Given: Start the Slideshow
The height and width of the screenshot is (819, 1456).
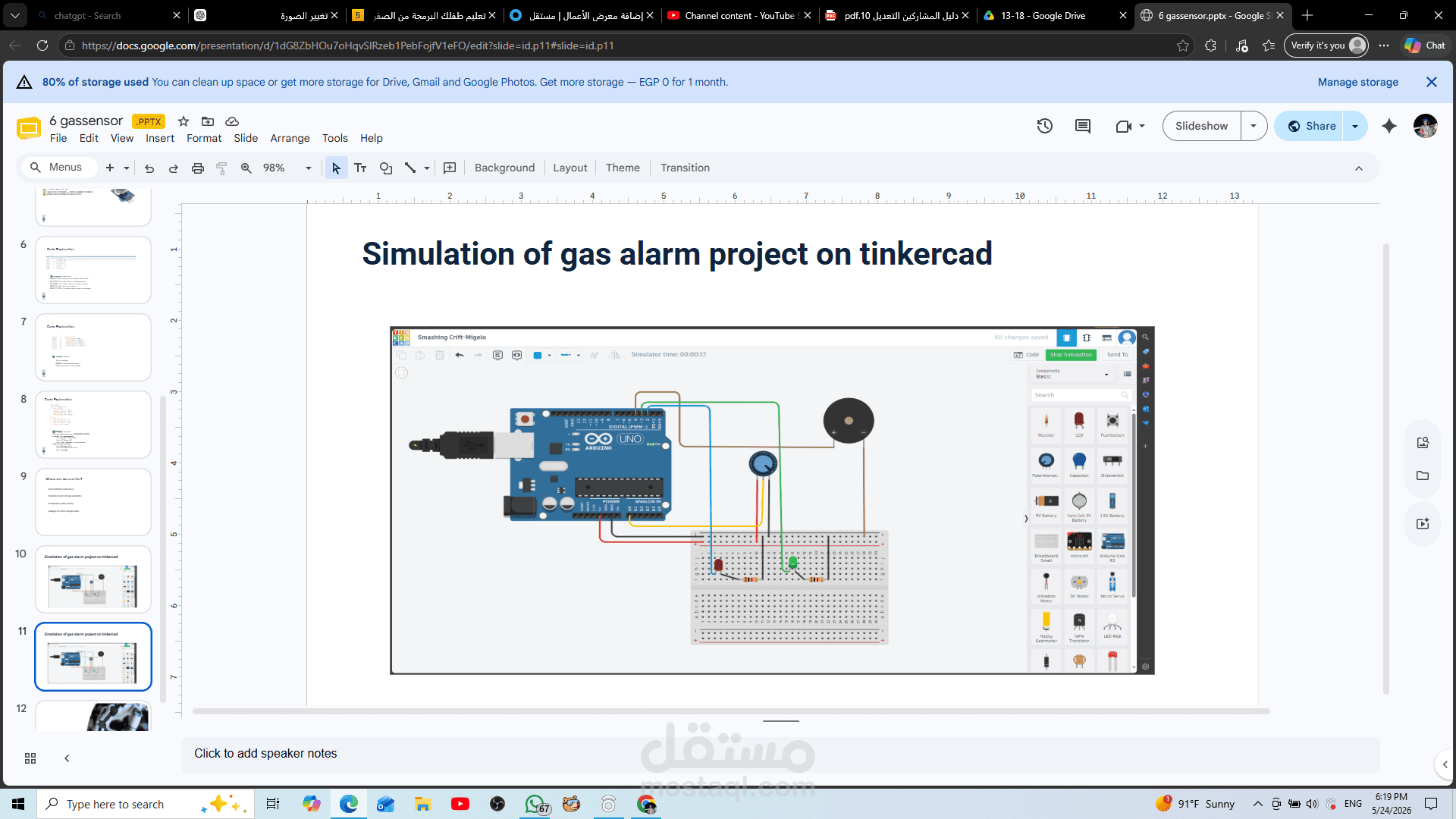Looking at the screenshot, I should click(1201, 126).
